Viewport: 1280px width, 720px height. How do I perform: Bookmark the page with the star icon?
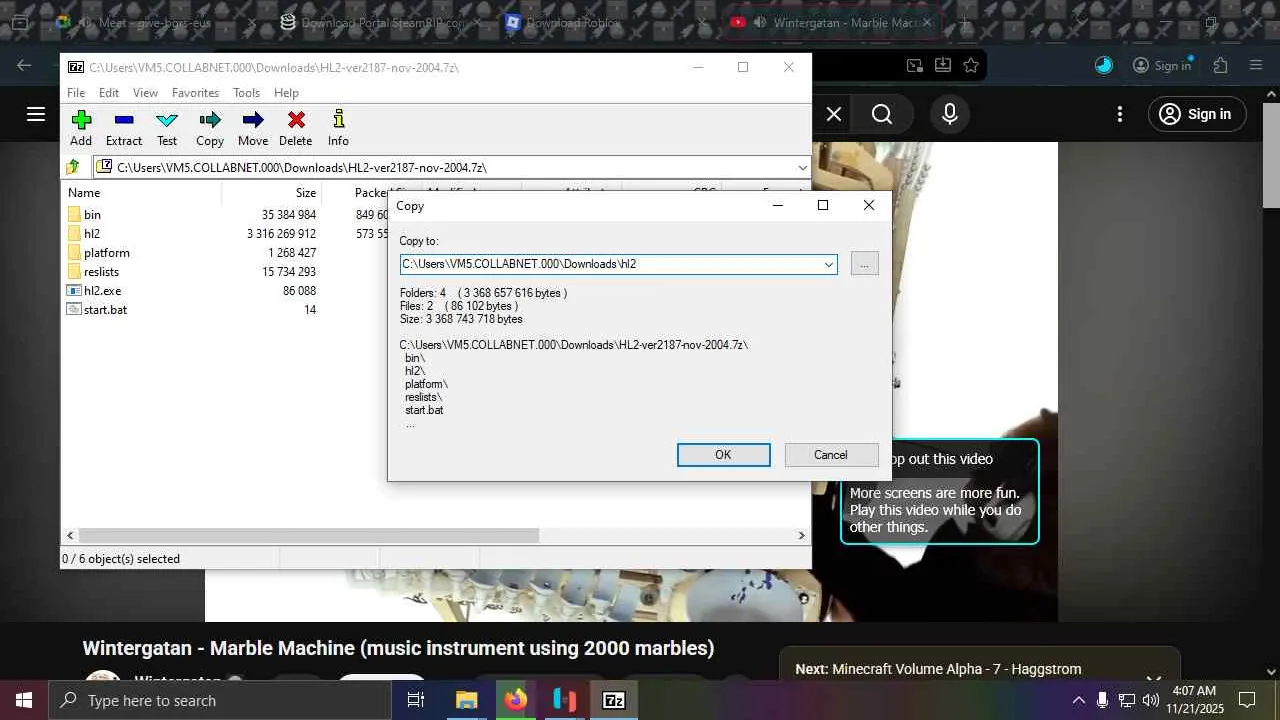pos(971,66)
